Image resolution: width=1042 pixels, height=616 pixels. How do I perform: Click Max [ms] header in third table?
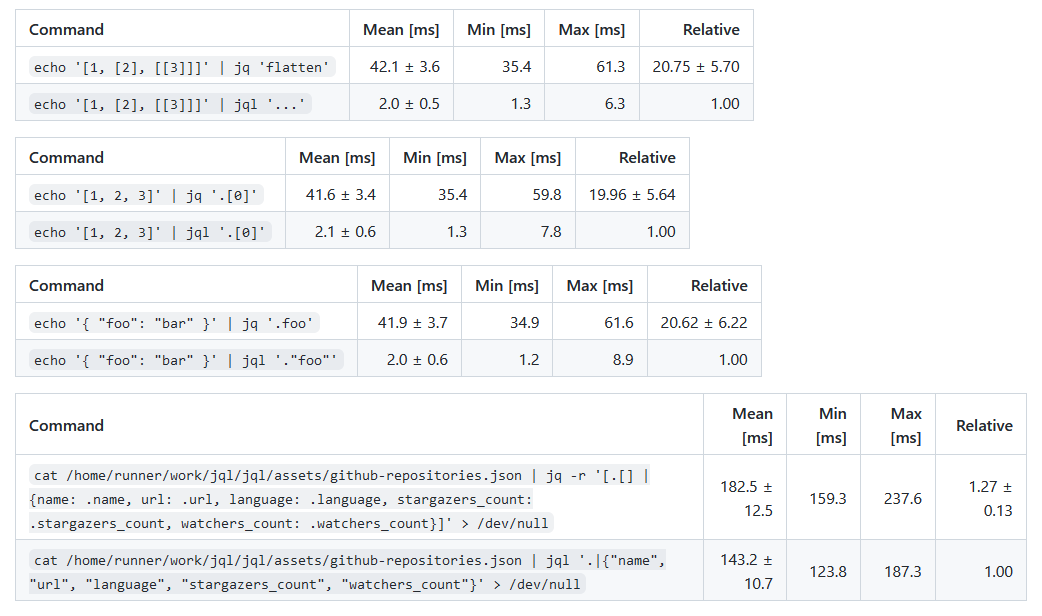click(599, 285)
